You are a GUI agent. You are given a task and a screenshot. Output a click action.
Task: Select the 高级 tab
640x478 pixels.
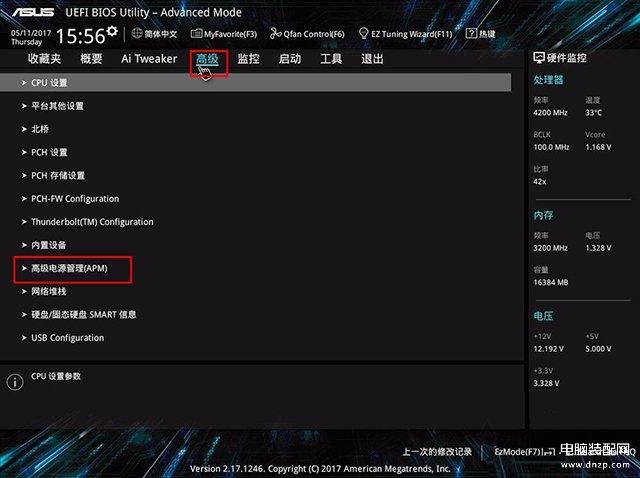pyautogui.click(x=207, y=60)
